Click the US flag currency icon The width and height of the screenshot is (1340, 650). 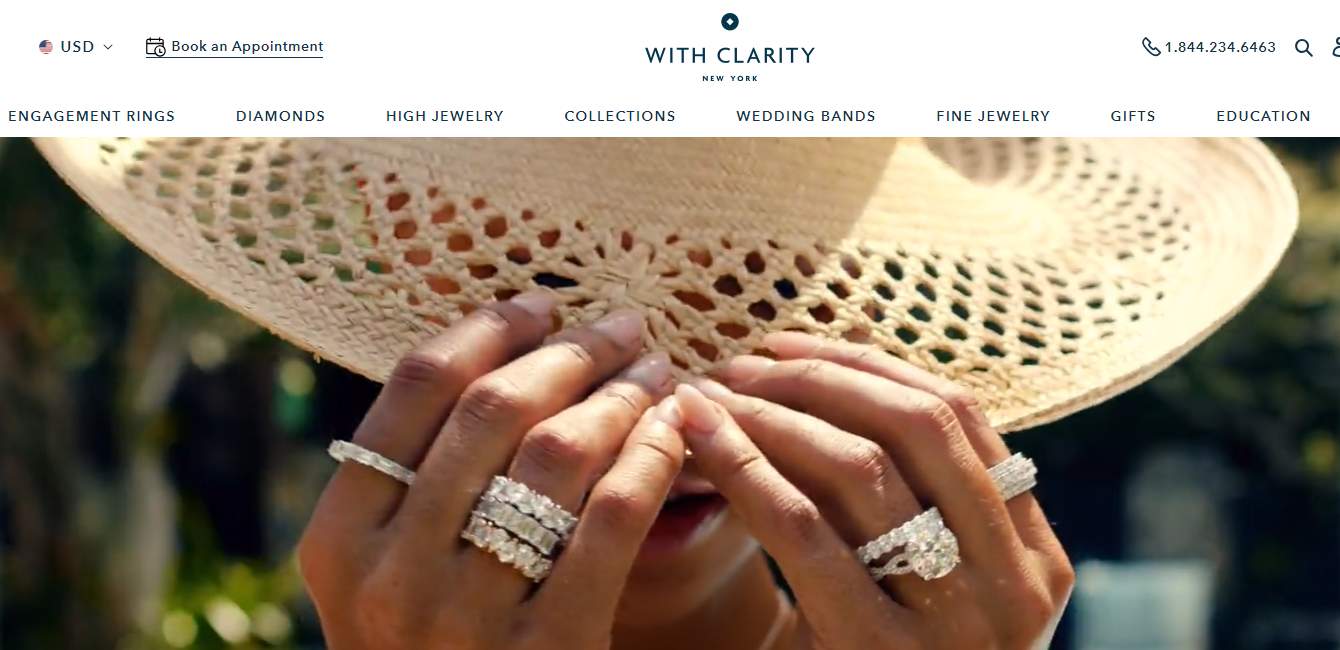pyautogui.click(x=45, y=47)
